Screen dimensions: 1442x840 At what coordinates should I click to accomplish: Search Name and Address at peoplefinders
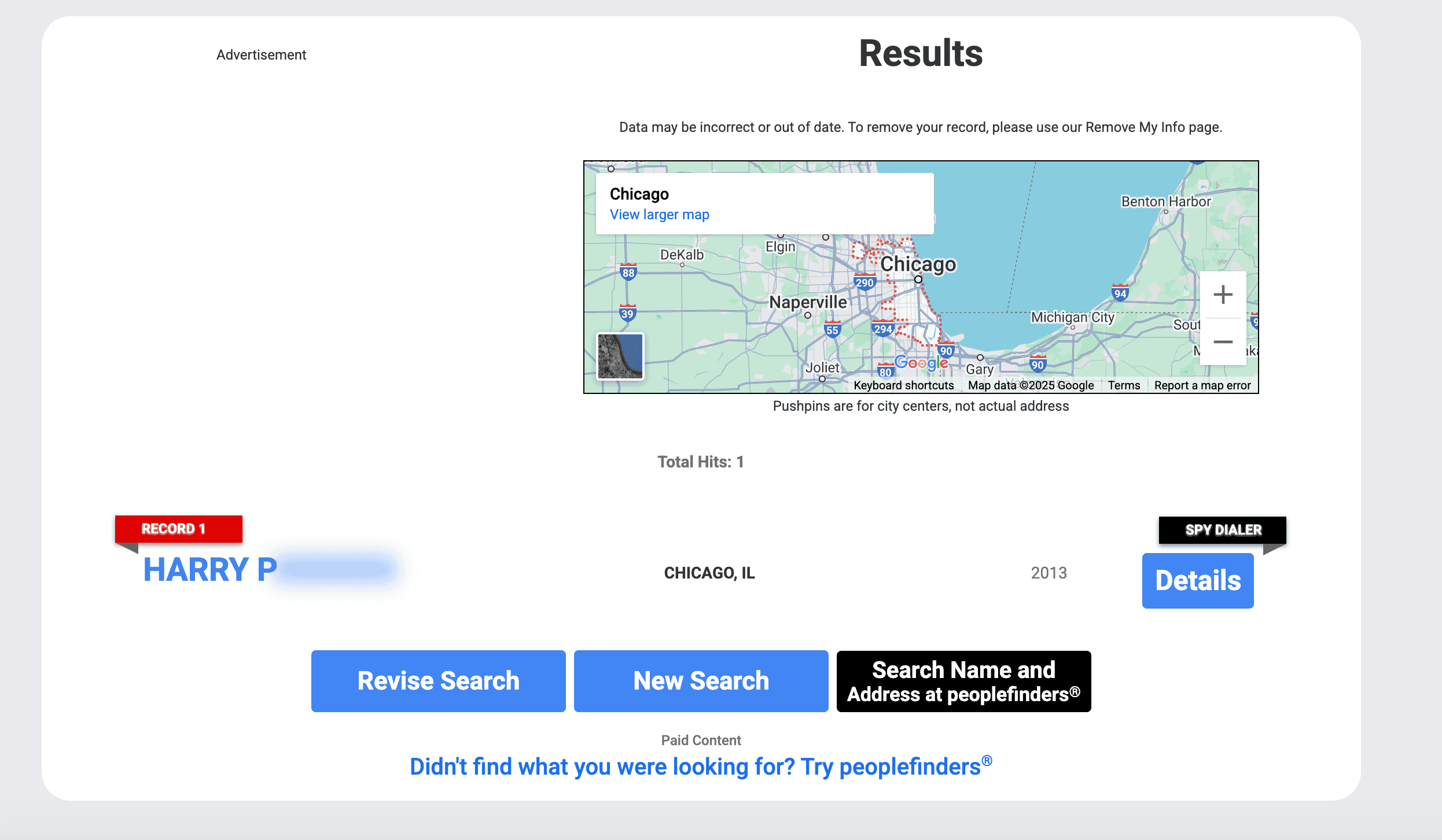click(963, 681)
